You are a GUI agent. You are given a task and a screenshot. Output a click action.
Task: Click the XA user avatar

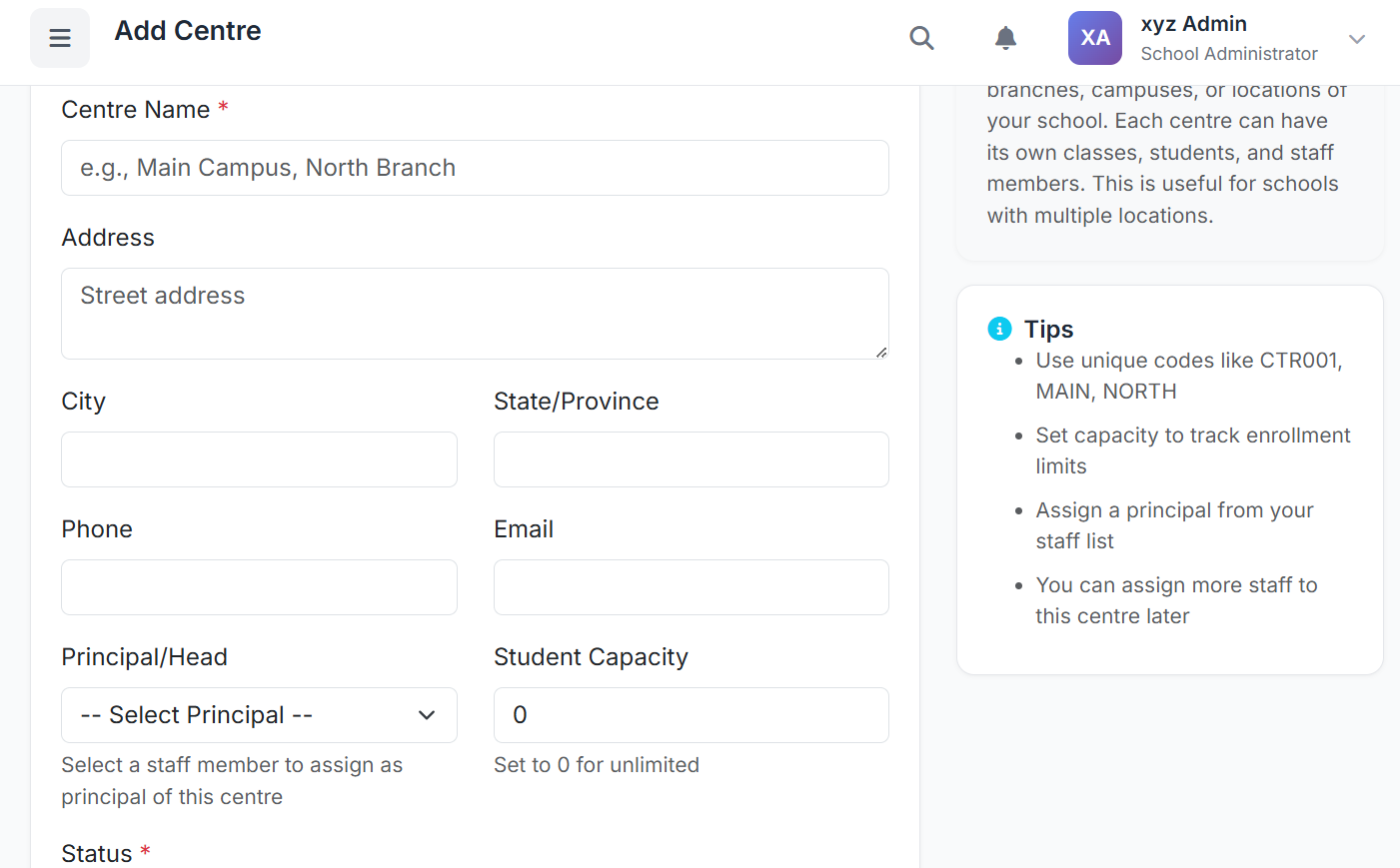(x=1094, y=38)
